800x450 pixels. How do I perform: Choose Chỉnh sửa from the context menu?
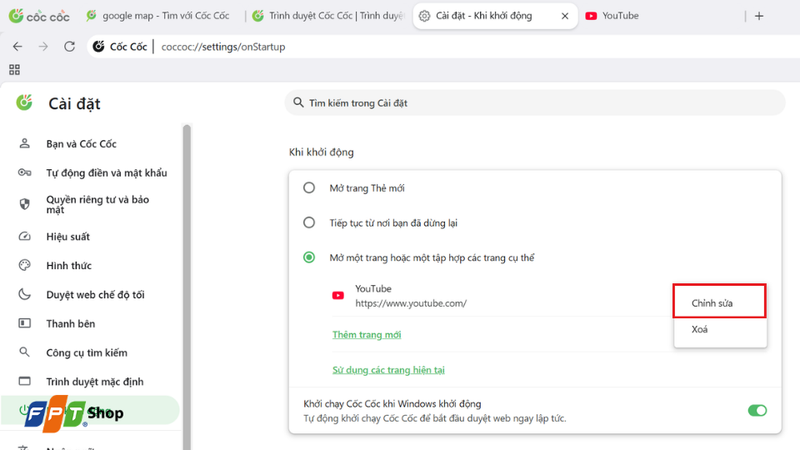719,303
